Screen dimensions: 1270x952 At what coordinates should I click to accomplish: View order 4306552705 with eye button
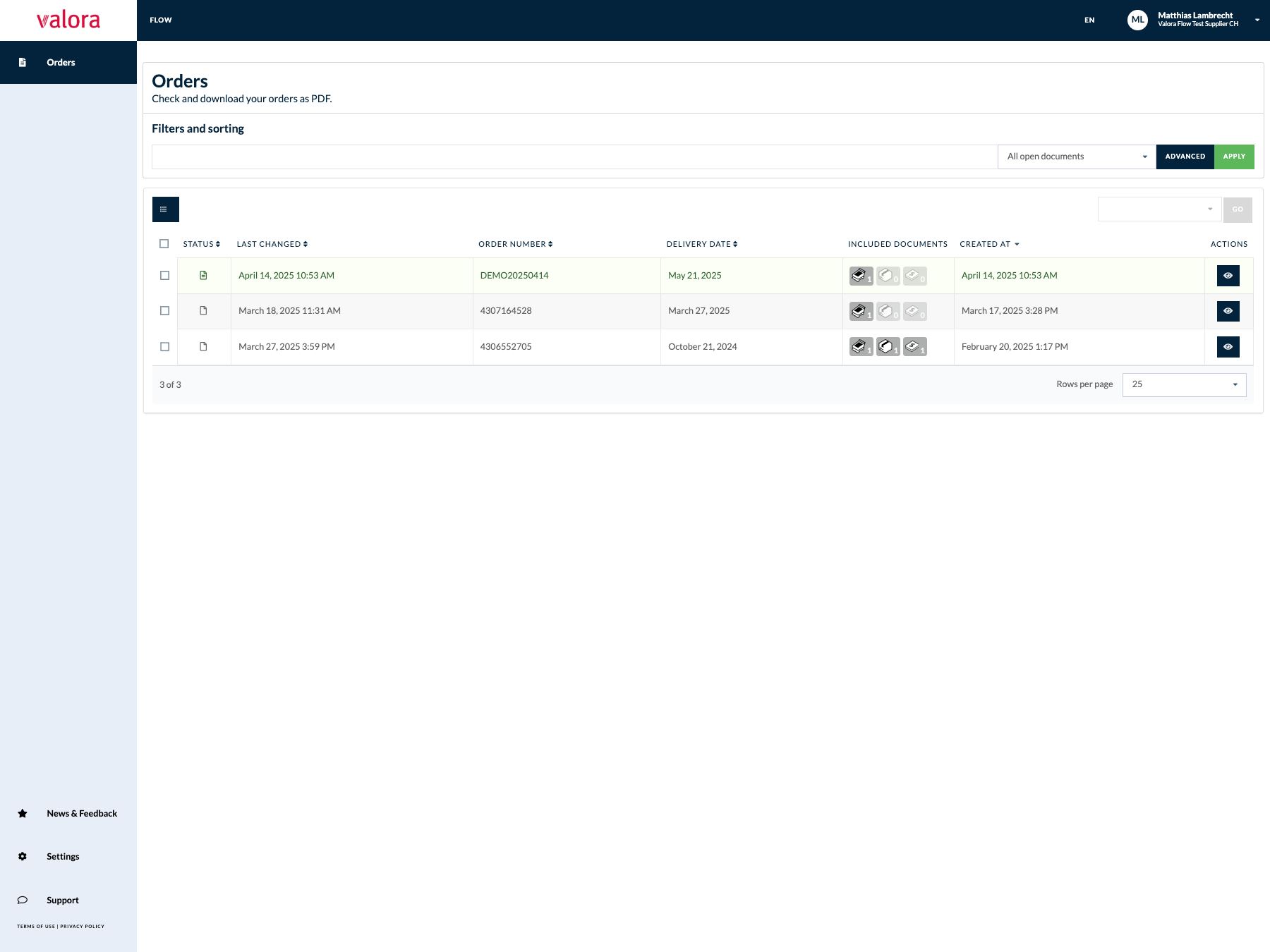click(1228, 347)
